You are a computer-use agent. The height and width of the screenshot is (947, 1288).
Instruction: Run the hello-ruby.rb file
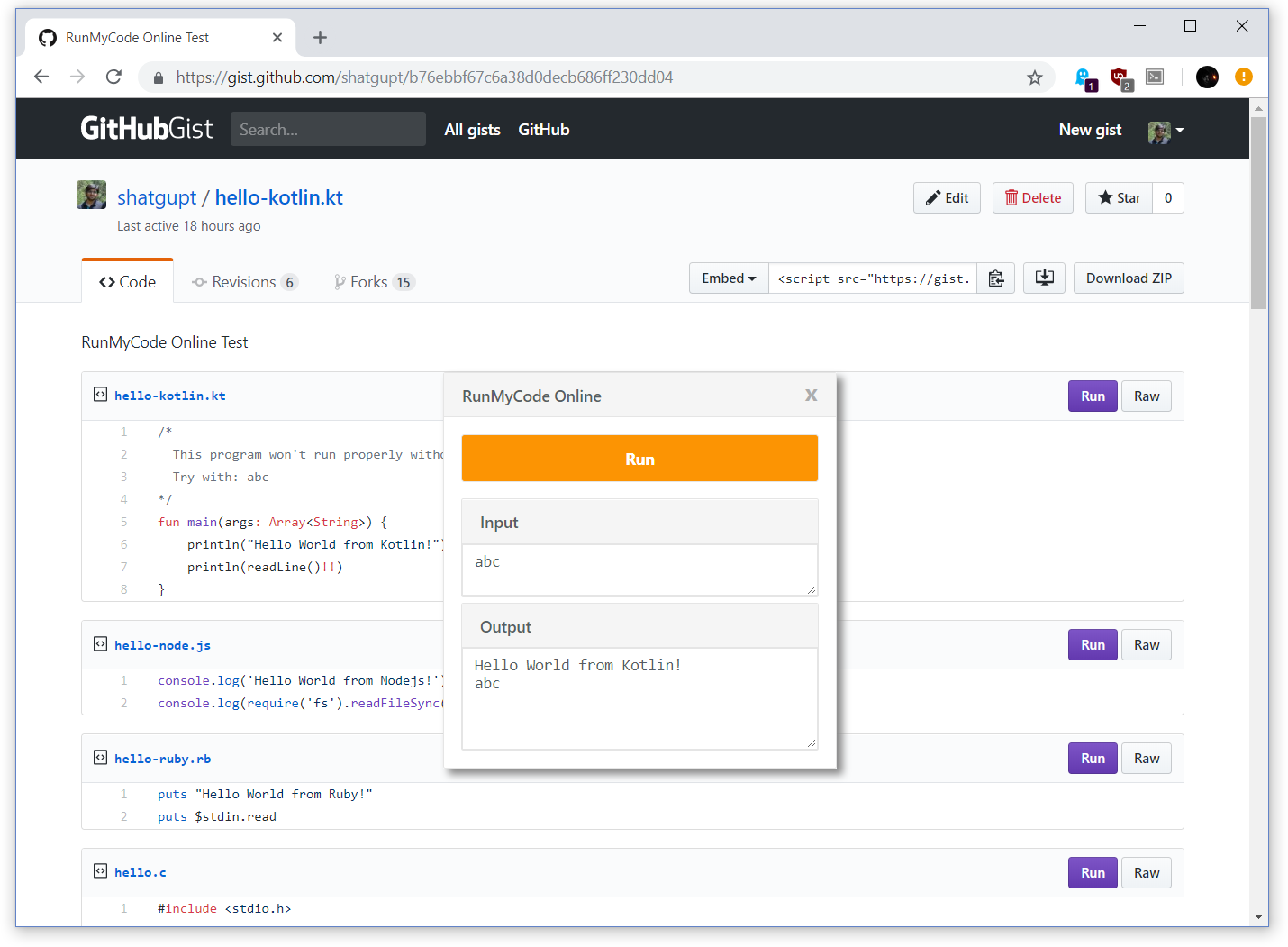1093,759
